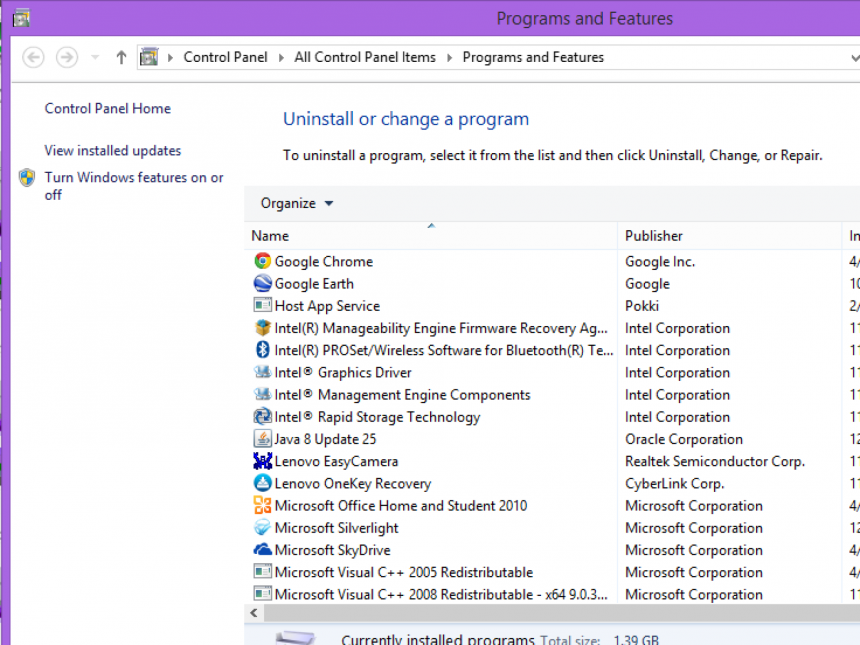The height and width of the screenshot is (645, 860).
Task: Click the Visual C++ 2005 Redistributable icon
Action: (263, 572)
